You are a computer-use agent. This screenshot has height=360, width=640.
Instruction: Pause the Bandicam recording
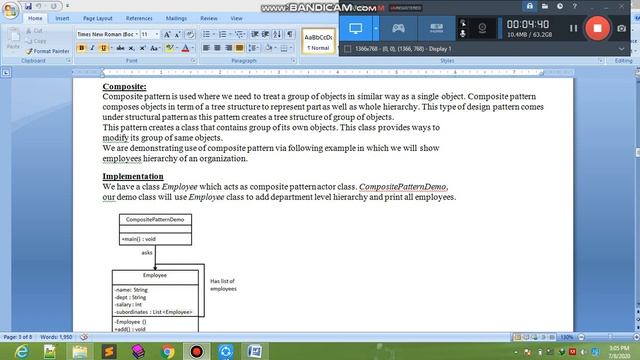pos(573,28)
